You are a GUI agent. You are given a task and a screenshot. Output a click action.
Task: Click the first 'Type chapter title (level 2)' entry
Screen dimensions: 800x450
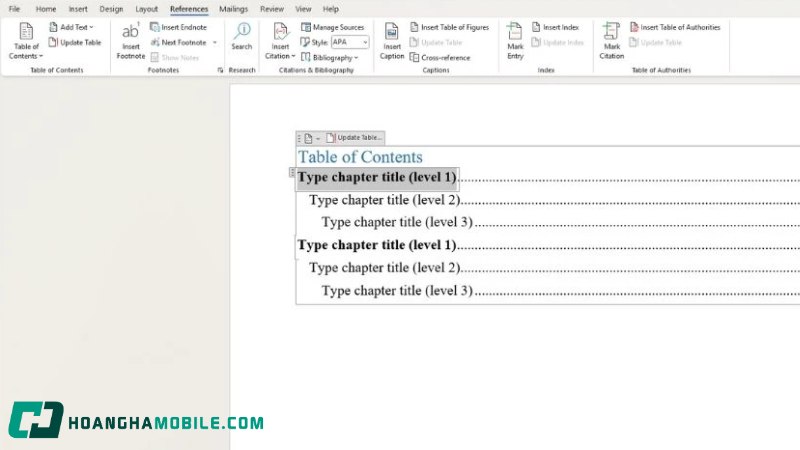tap(385, 200)
